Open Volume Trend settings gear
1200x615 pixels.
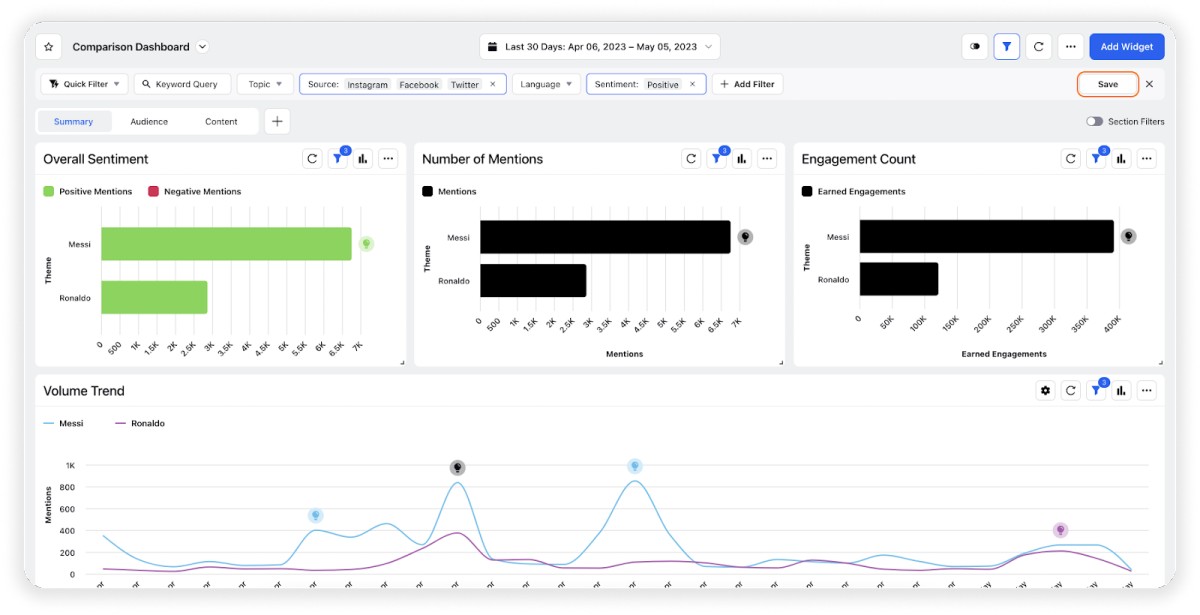point(1045,391)
